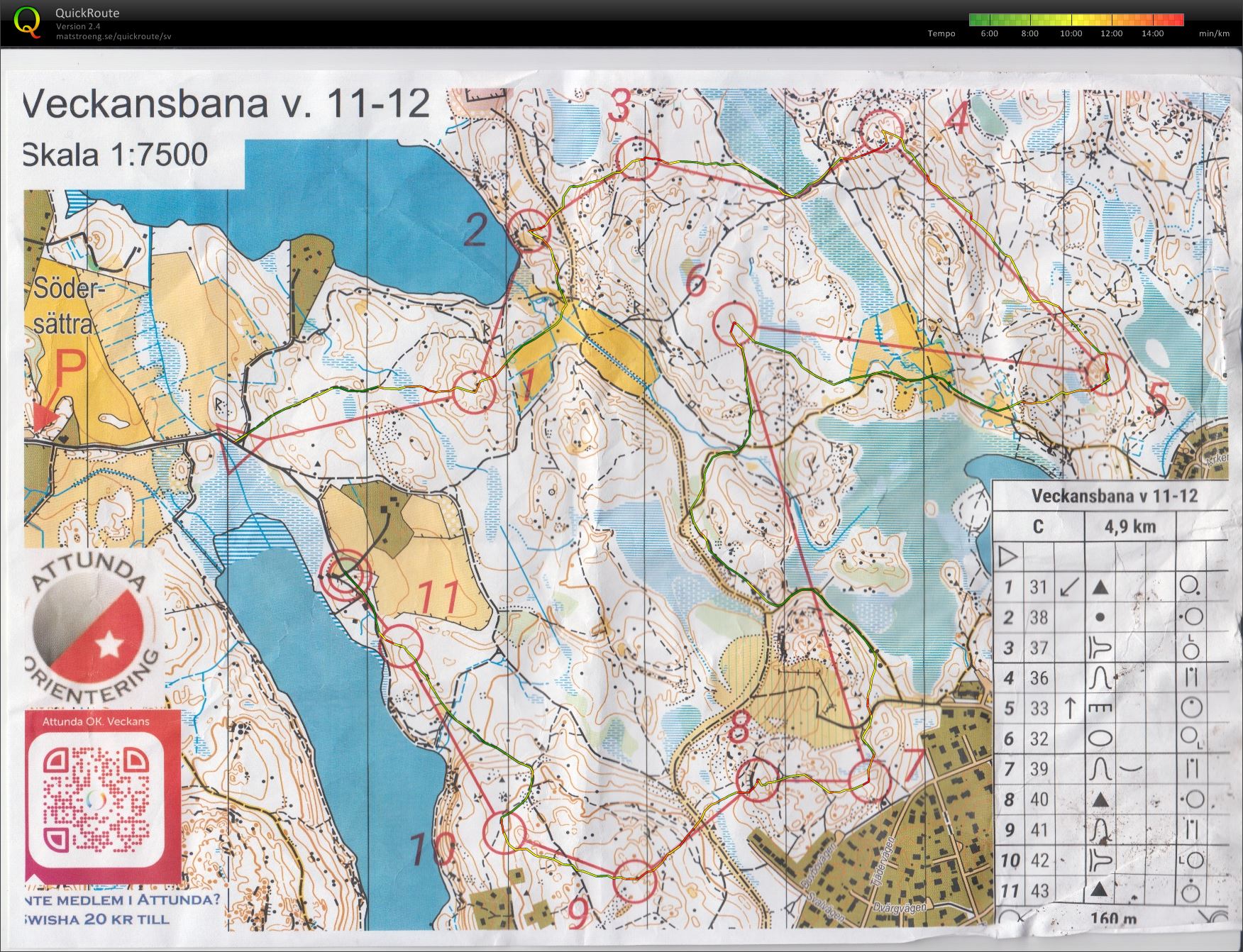Viewport: 1243px width, 952px height.
Task: Click the start triangle on the map
Action: coord(236,448)
